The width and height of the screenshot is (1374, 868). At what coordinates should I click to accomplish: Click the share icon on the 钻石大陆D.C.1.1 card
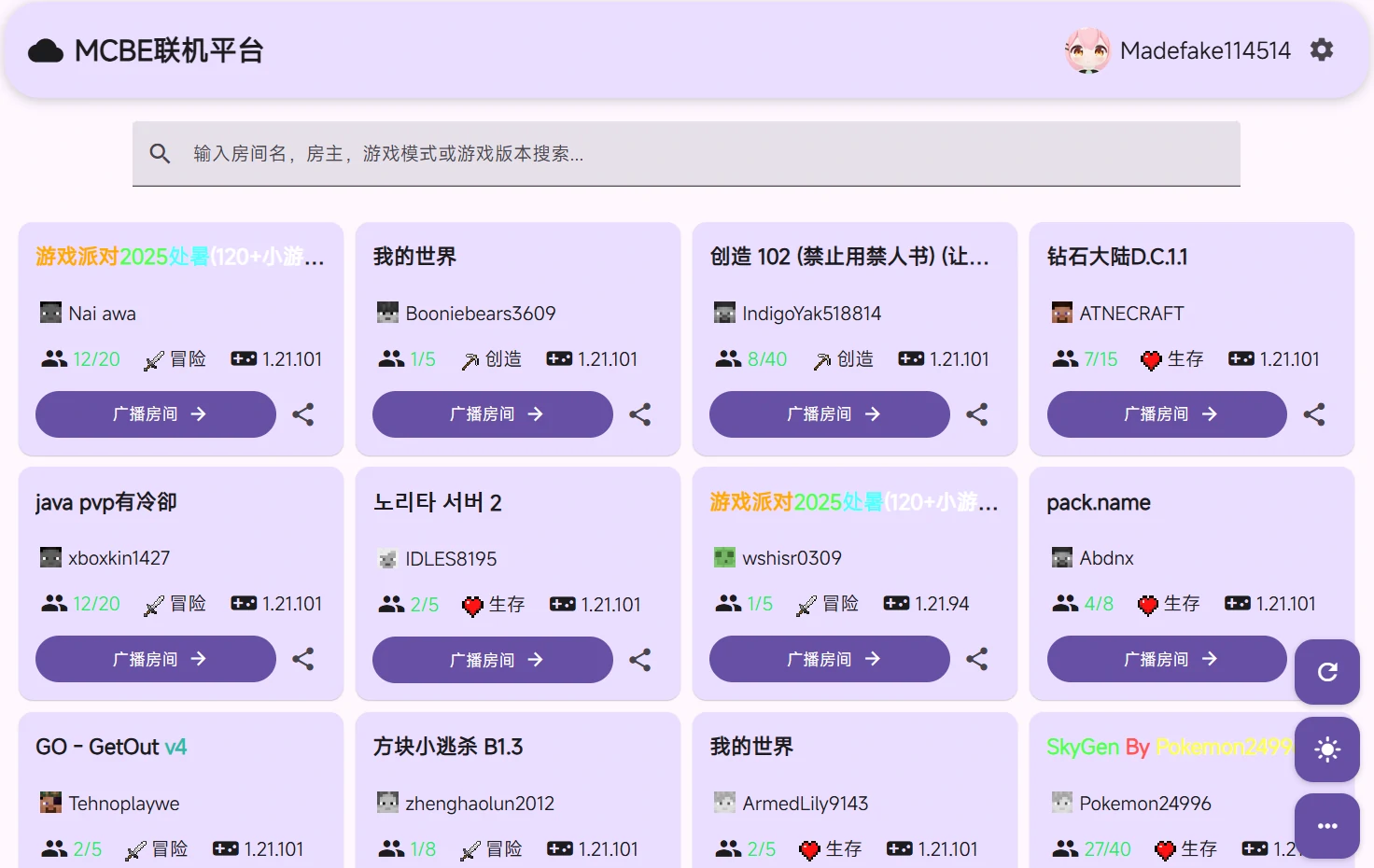[x=1314, y=414]
